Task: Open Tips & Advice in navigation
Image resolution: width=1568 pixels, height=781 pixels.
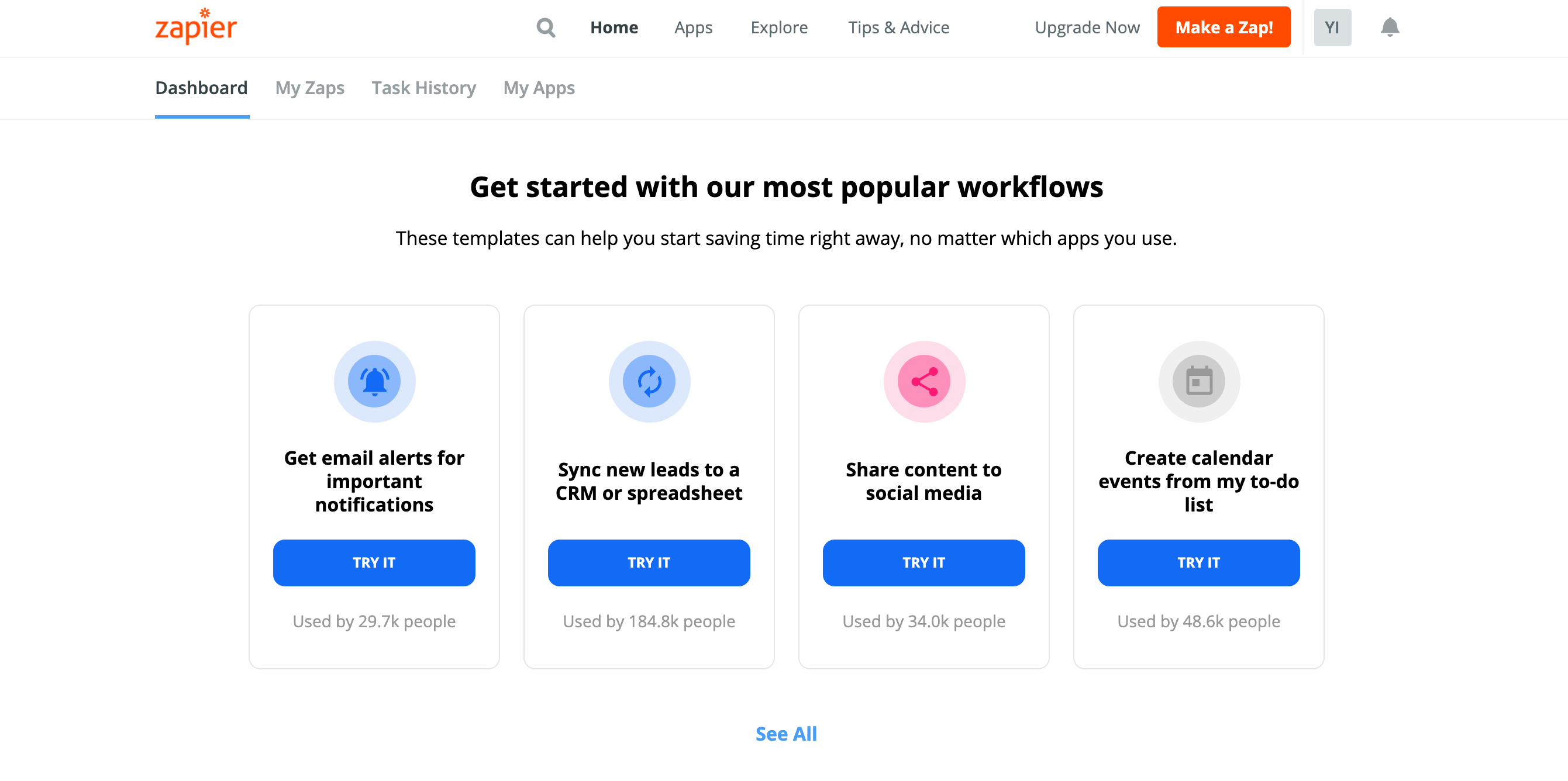Action: pos(898,27)
